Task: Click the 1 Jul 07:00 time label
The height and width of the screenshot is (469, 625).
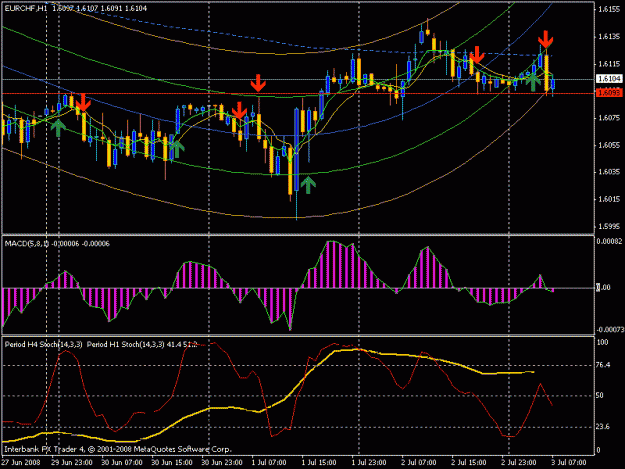Action: 269,462
